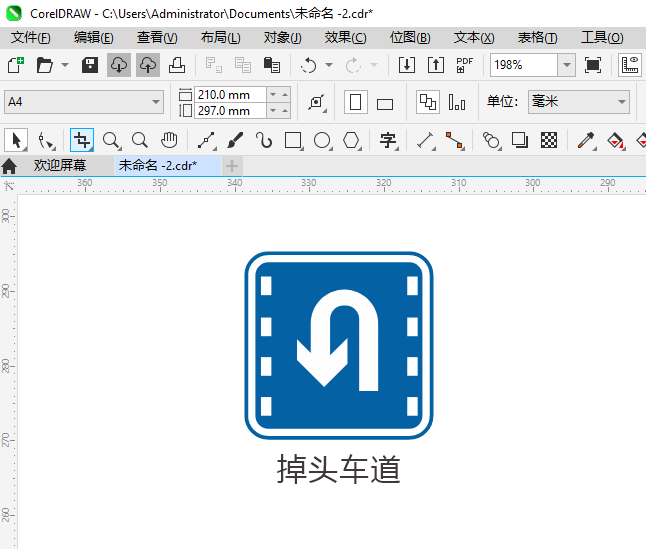Toggle the rulers display icon

coord(630,65)
